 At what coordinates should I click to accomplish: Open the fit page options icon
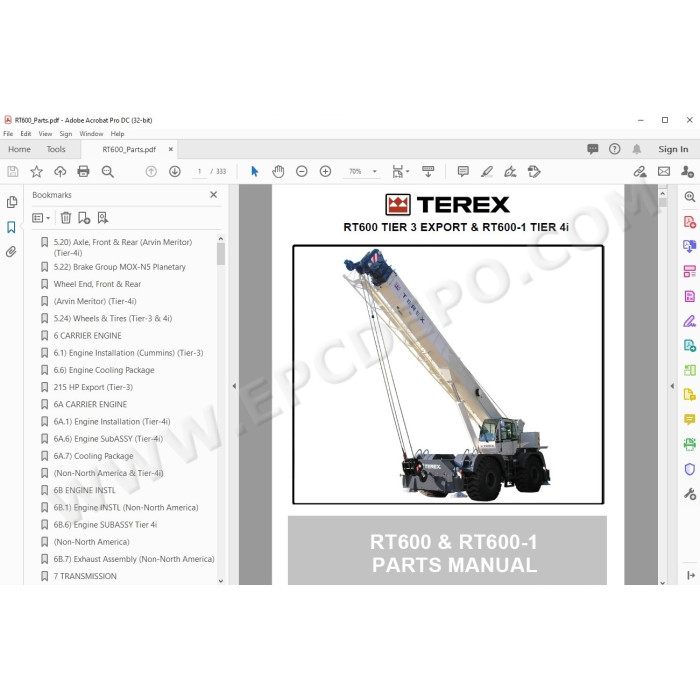pyautogui.click(x=400, y=171)
